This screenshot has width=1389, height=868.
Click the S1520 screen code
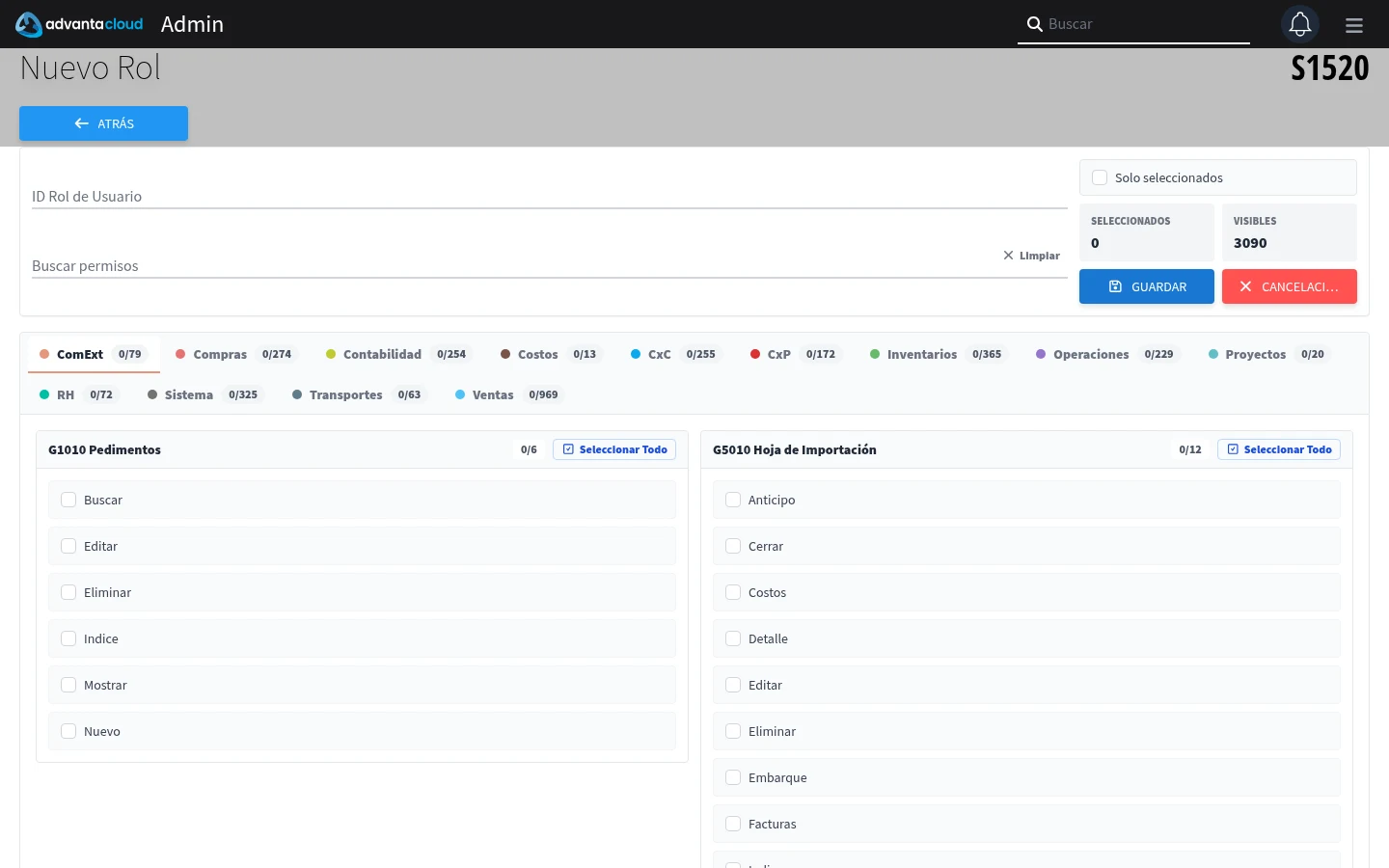pyautogui.click(x=1329, y=68)
